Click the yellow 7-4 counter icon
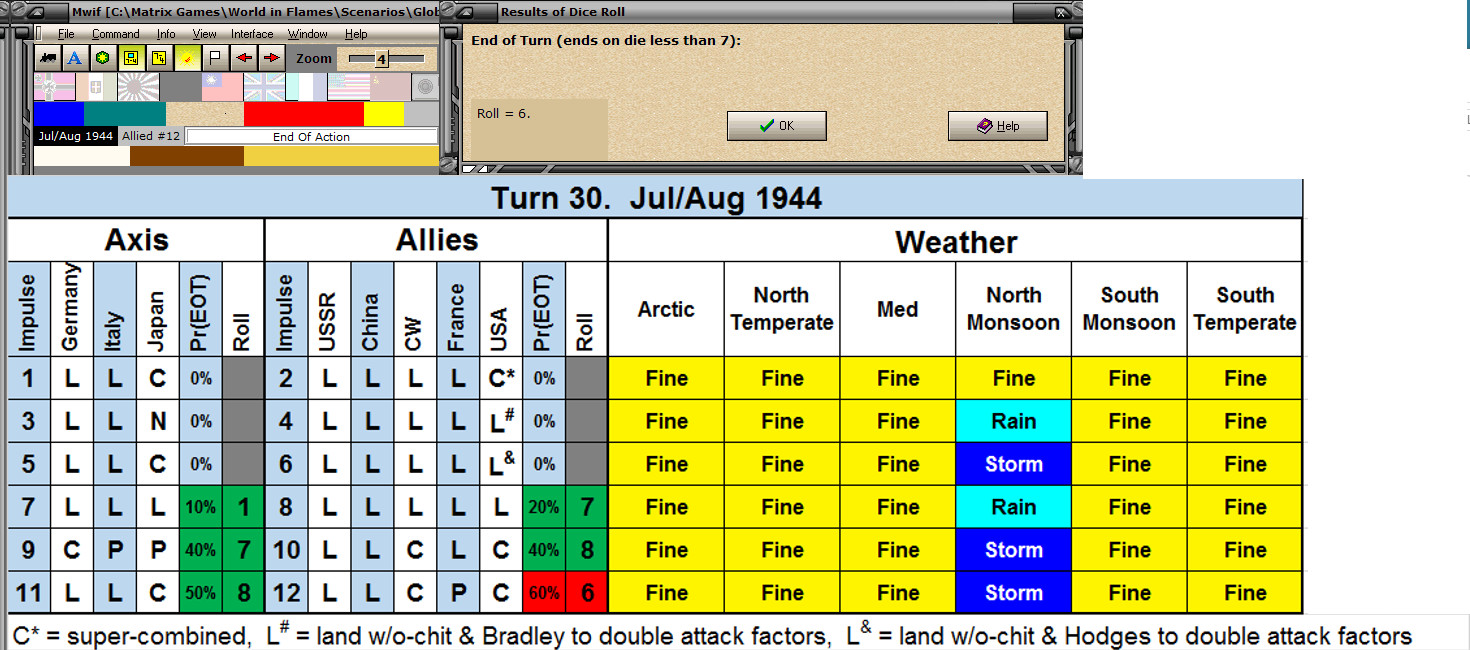Viewport: 1470px width, 650px height. click(159, 58)
